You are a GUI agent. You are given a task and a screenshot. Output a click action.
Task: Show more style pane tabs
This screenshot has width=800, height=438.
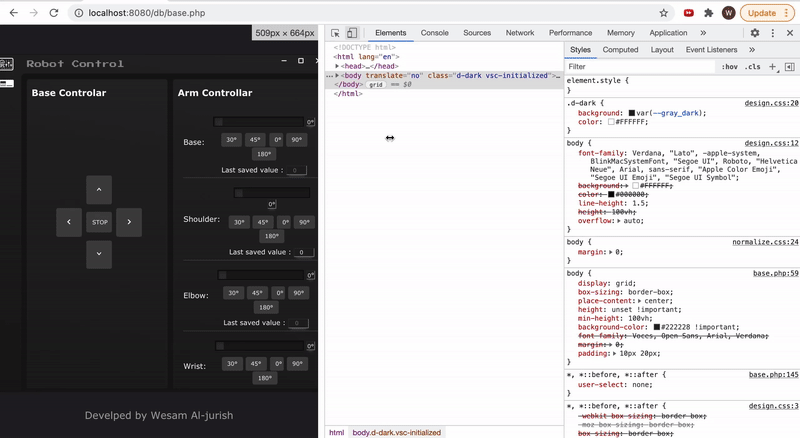click(752, 50)
